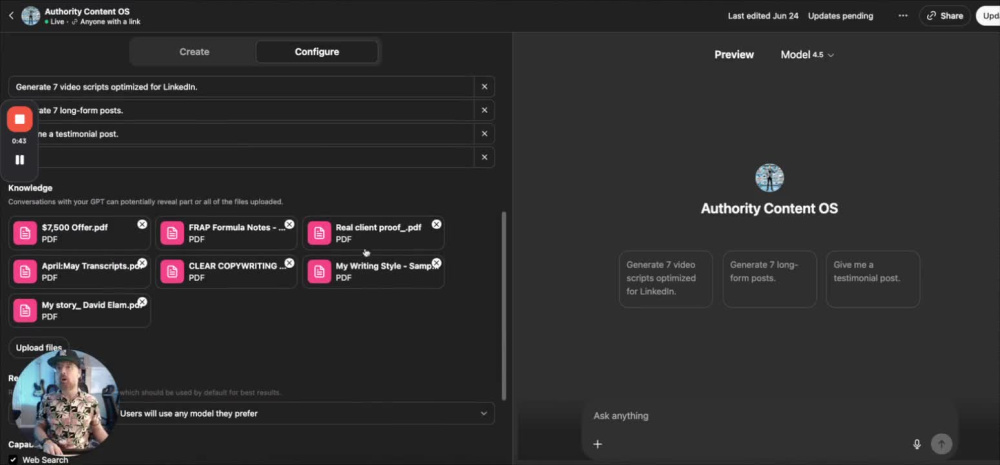Image resolution: width=1000 pixels, height=465 pixels.
Task: Click the send arrow button
Action: 941,444
